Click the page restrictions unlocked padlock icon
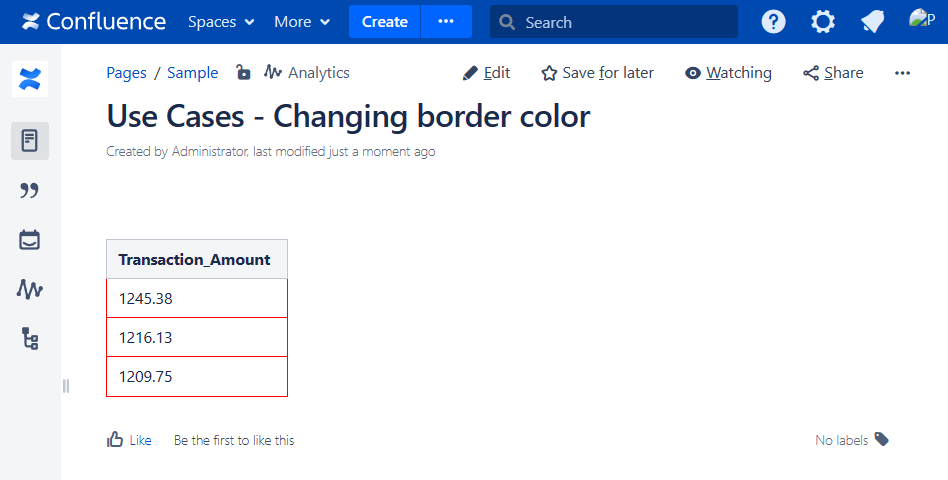The image size is (948, 480). click(x=243, y=72)
